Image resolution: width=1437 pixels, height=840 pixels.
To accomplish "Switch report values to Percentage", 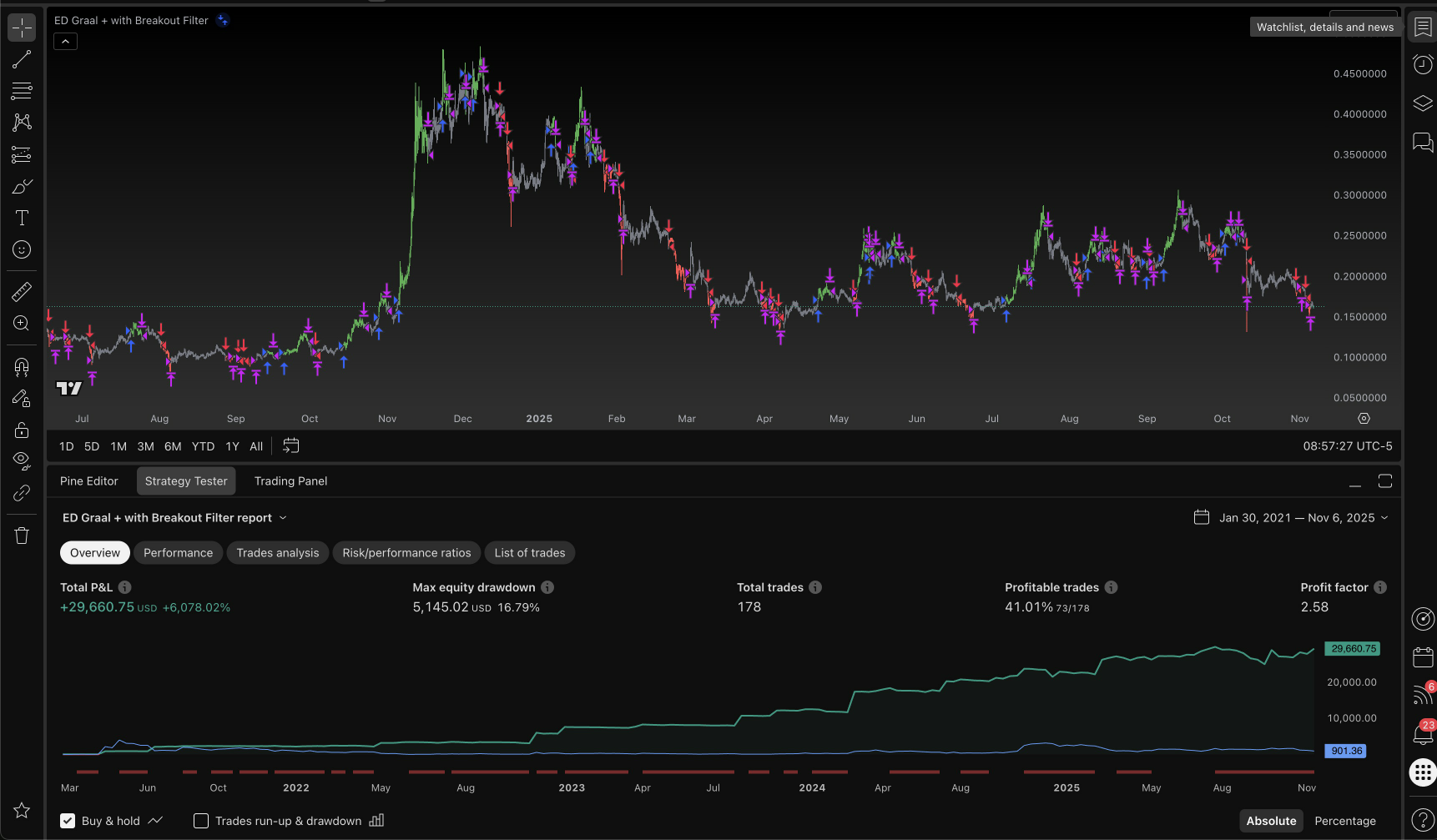I will (x=1344, y=821).
